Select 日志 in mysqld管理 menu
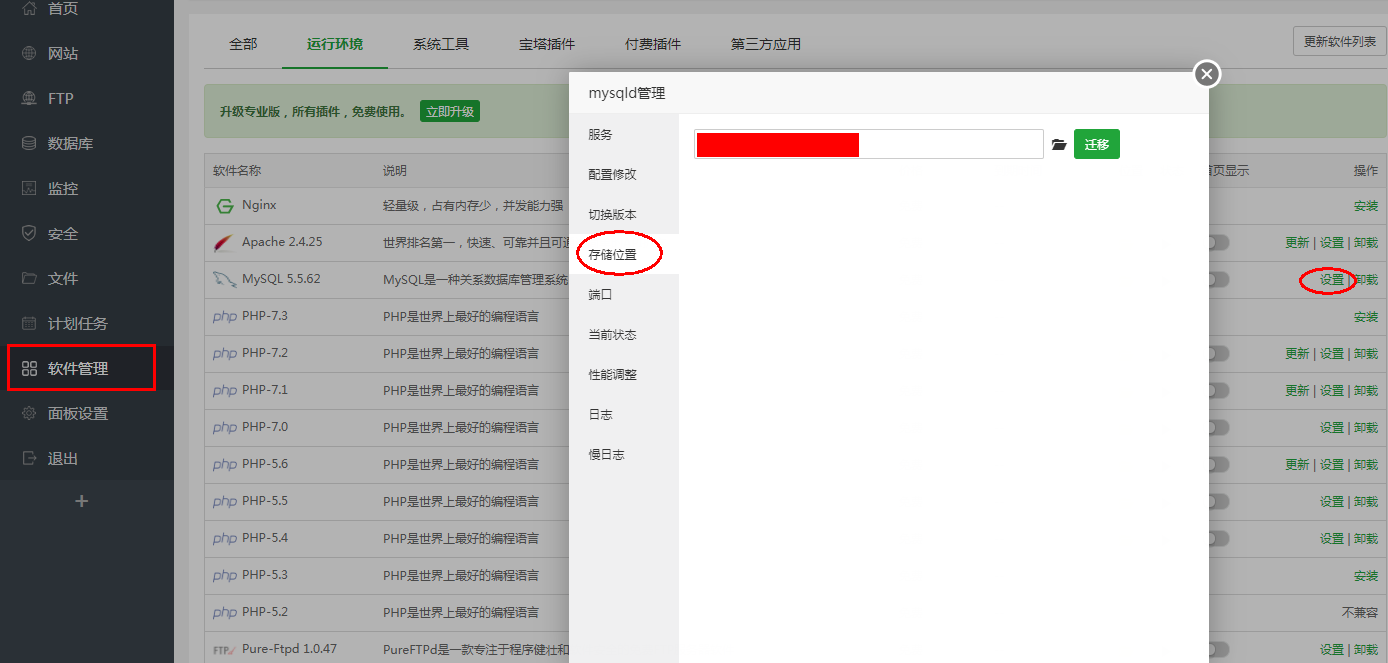 (x=624, y=415)
